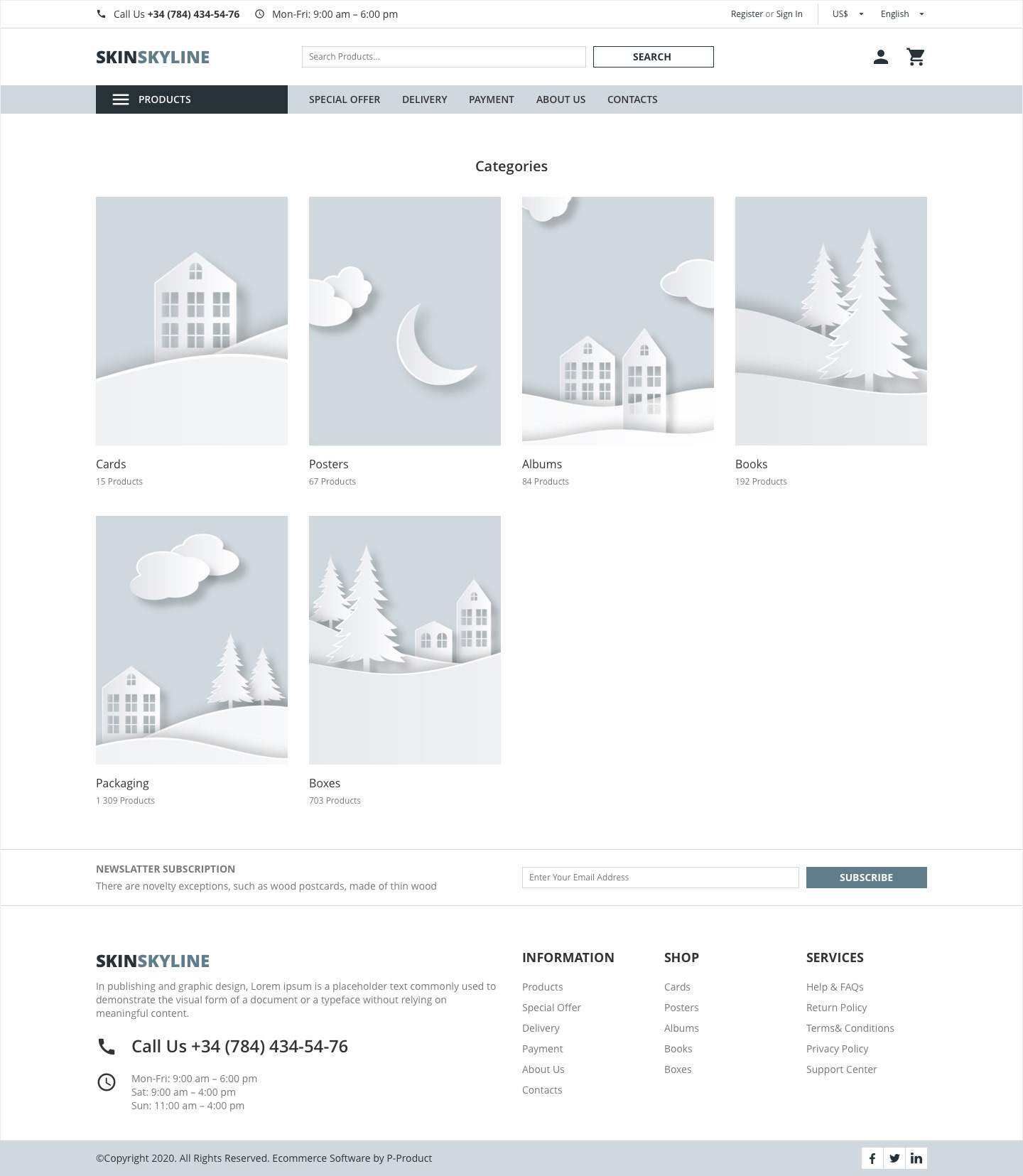Open the Cards category thumbnail

pyautogui.click(x=192, y=321)
